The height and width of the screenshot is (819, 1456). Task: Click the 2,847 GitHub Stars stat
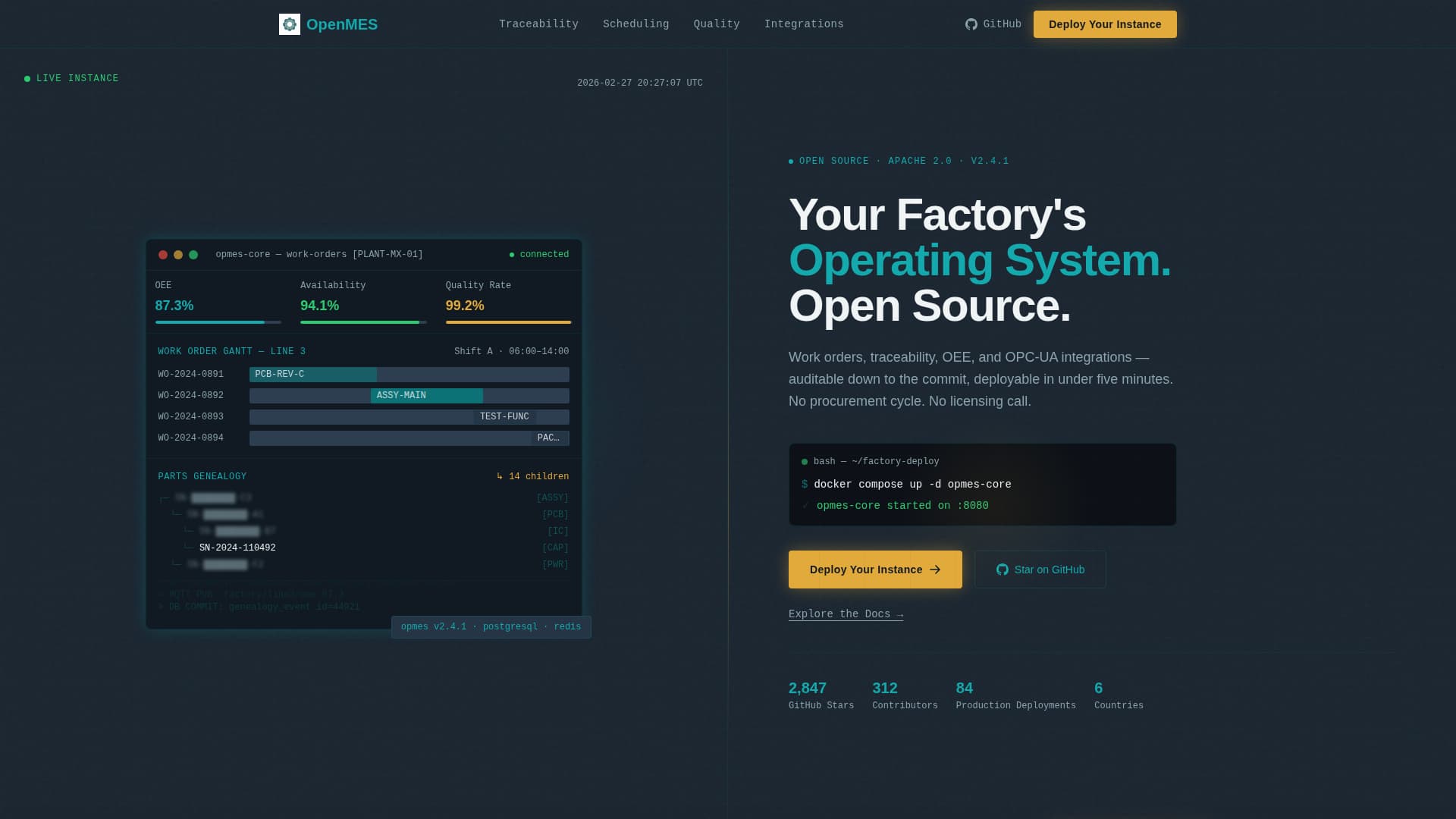tap(821, 695)
